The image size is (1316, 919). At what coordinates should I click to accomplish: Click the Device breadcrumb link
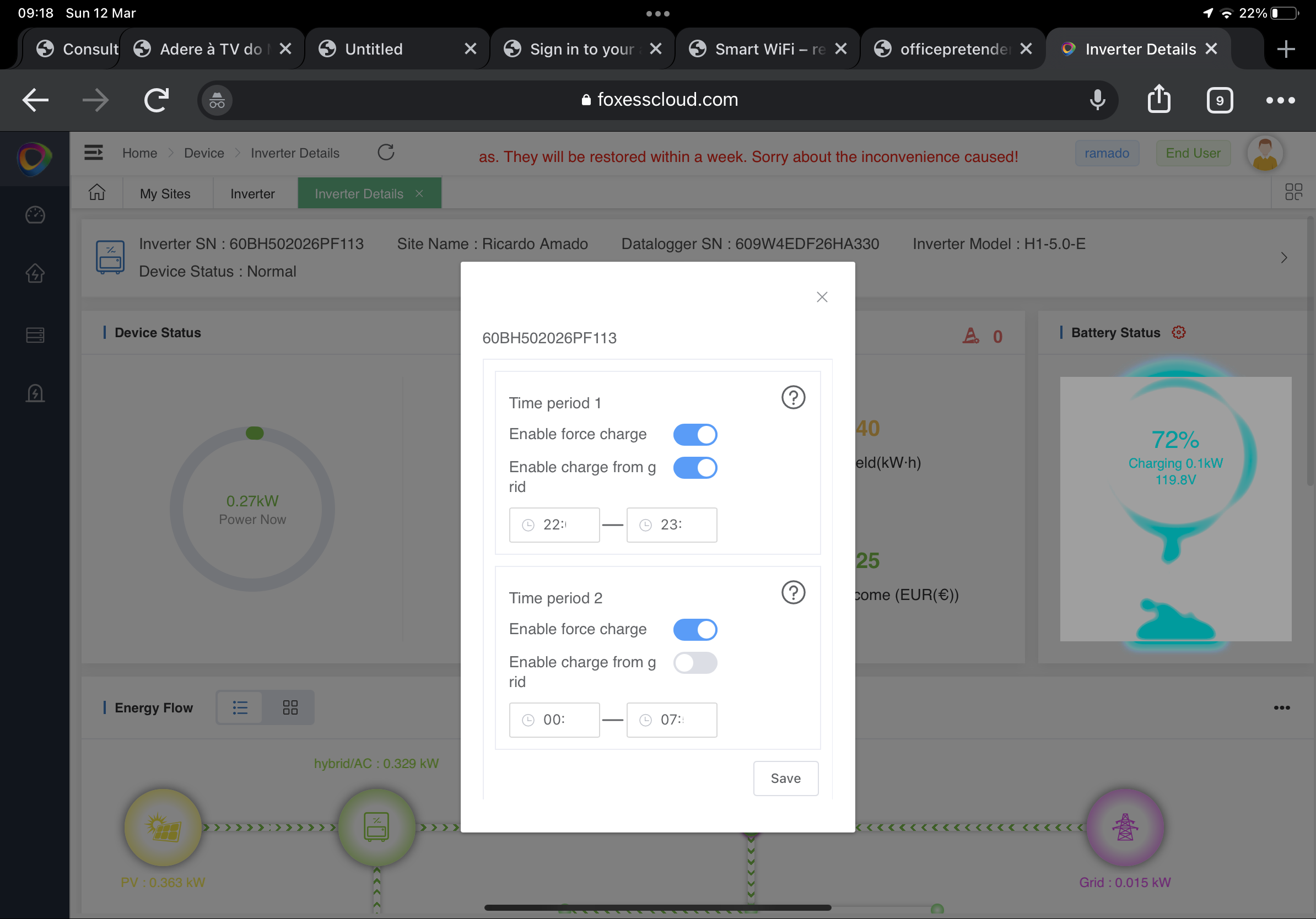(204, 153)
